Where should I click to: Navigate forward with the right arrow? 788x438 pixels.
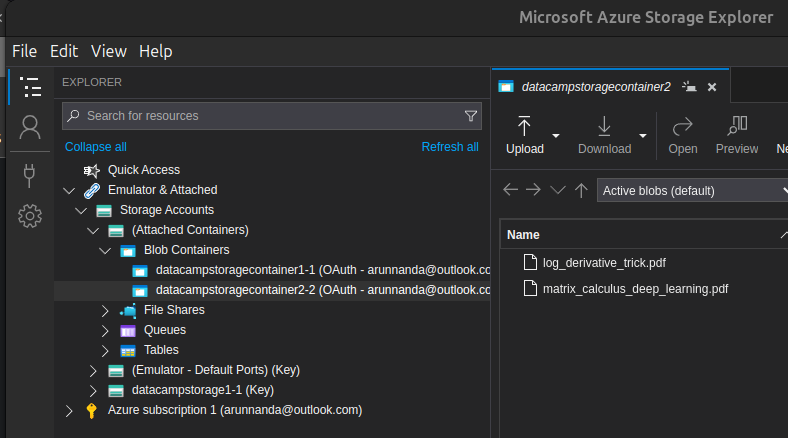pos(533,190)
